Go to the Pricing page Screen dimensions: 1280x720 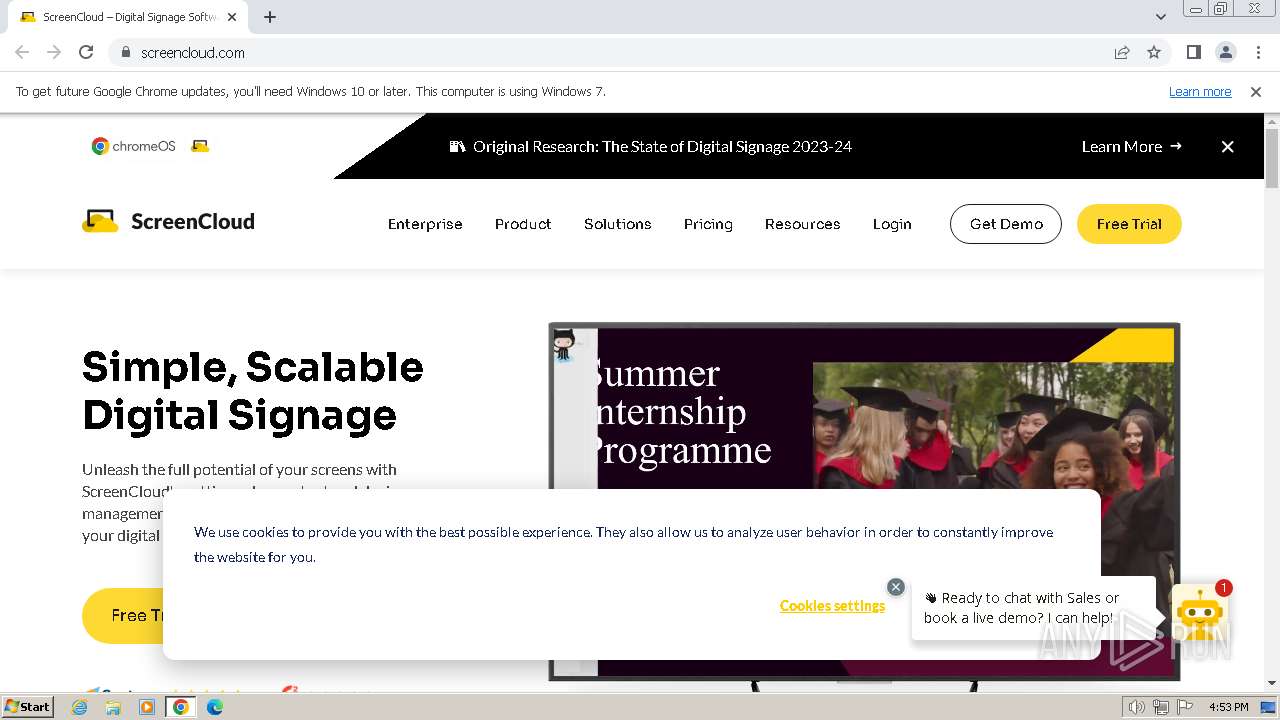pyautogui.click(x=708, y=224)
